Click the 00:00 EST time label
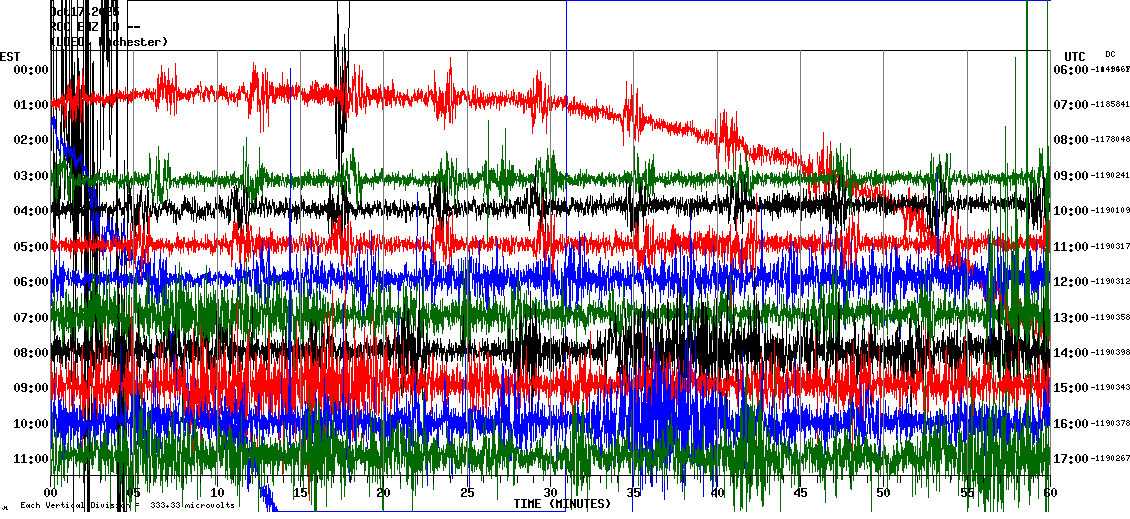1130x519 pixels. (x=31, y=69)
